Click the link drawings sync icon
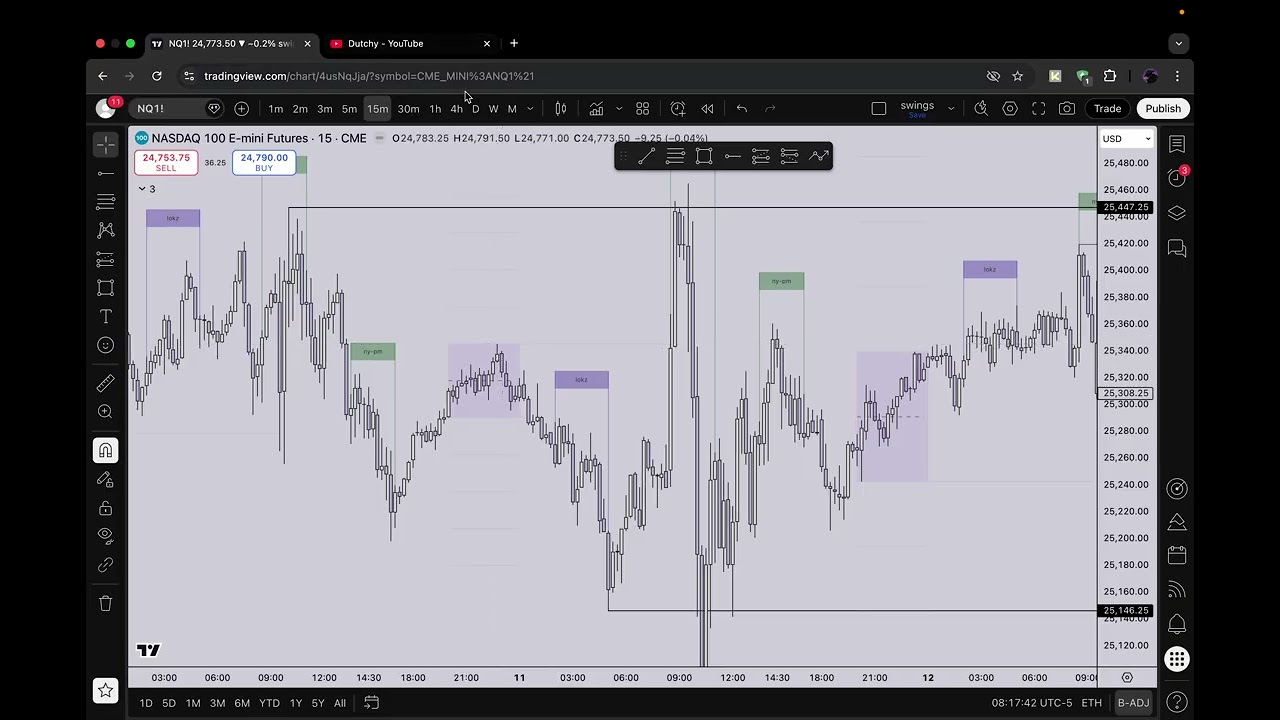The image size is (1280, 720). [105, 565]
